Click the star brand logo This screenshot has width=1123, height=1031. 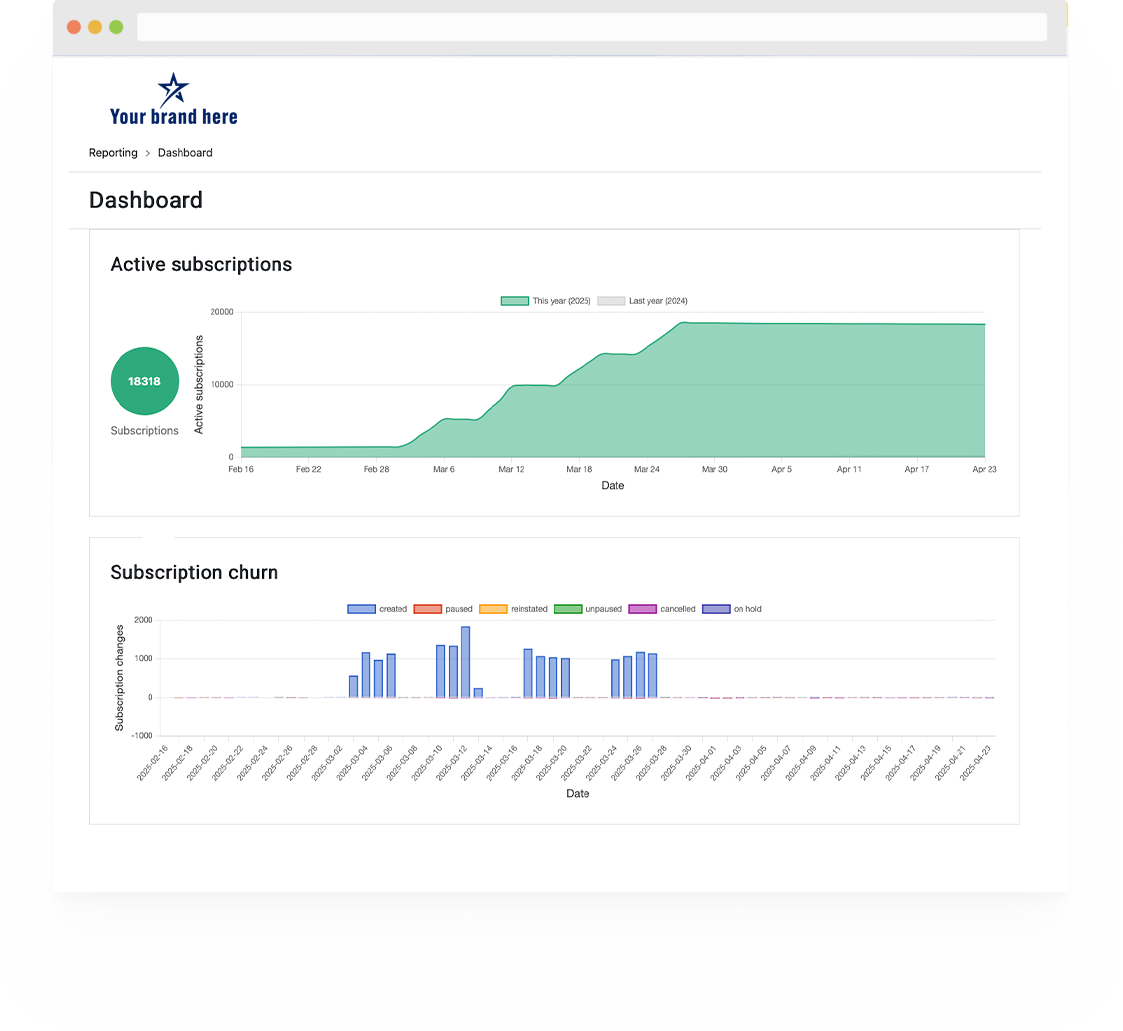(x=173, y=89)
